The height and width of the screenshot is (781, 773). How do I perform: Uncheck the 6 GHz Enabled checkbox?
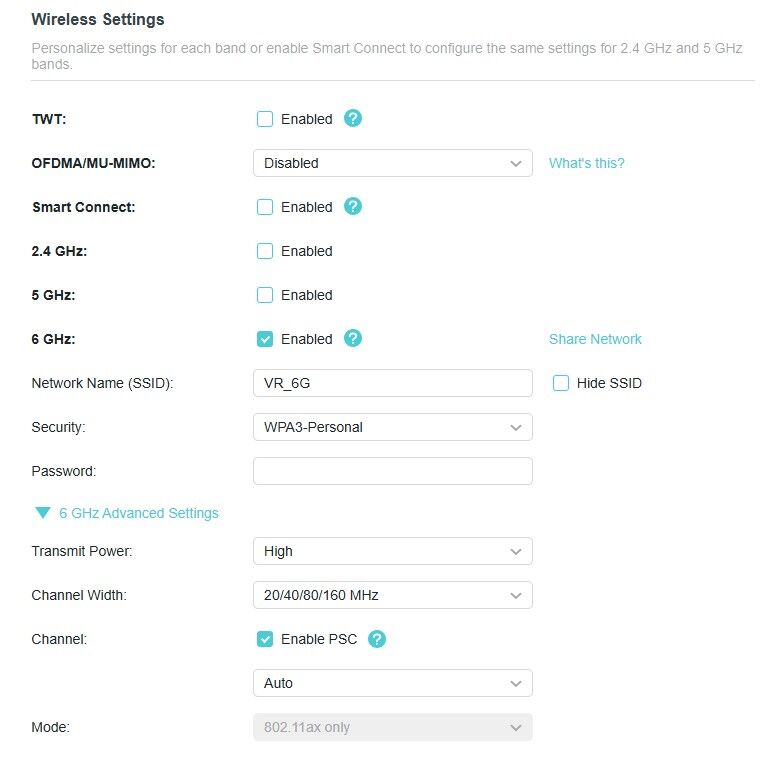coord(265,339)
